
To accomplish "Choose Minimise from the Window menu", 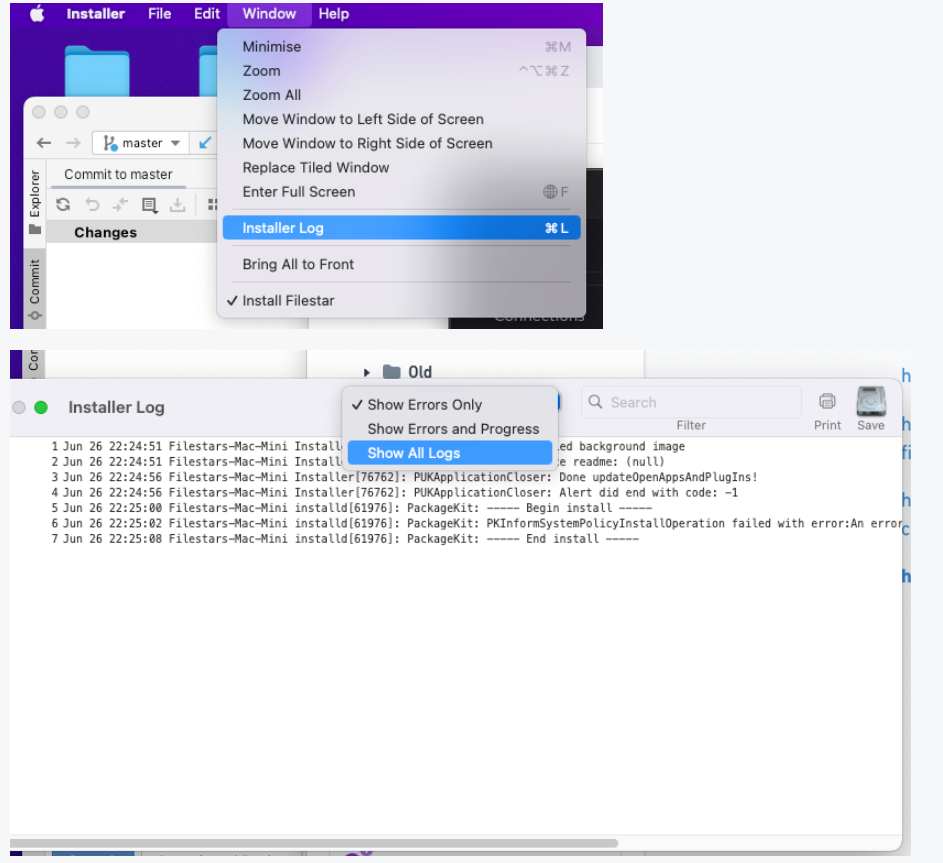I will 401,47.
